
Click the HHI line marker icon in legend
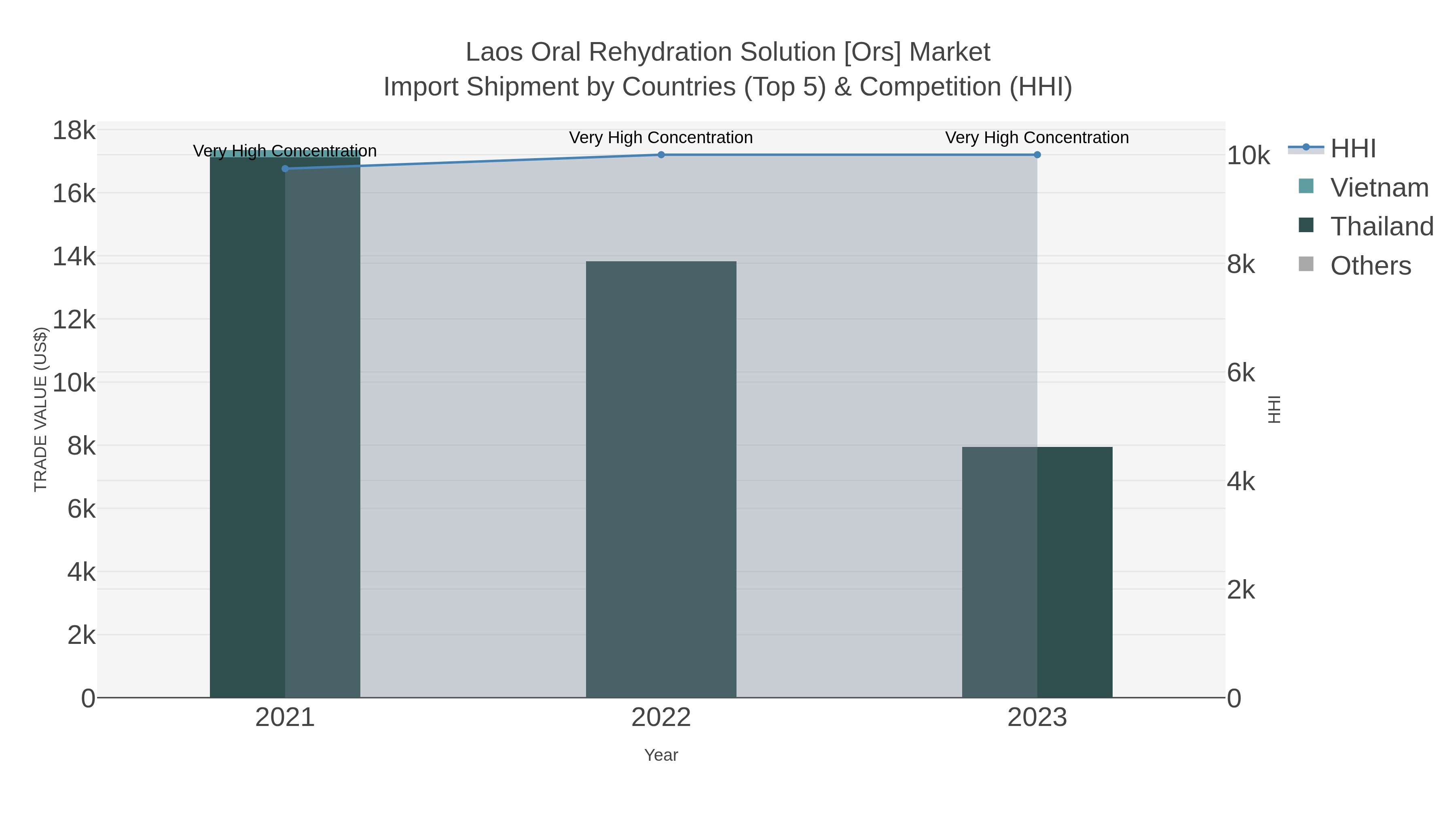pos(1306,148)
